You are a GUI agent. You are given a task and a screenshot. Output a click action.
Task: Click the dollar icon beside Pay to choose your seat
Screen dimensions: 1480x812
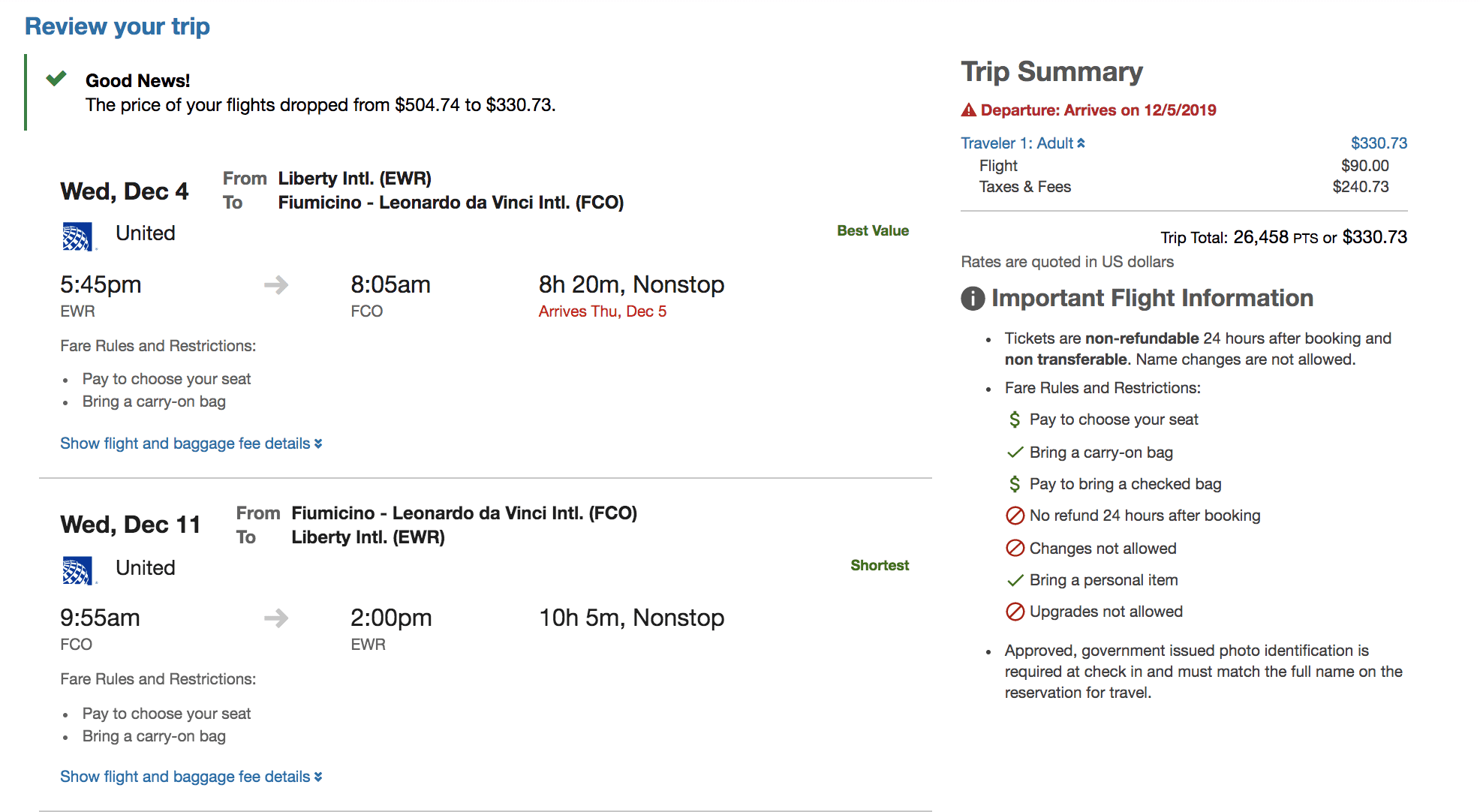point(1015,420)
